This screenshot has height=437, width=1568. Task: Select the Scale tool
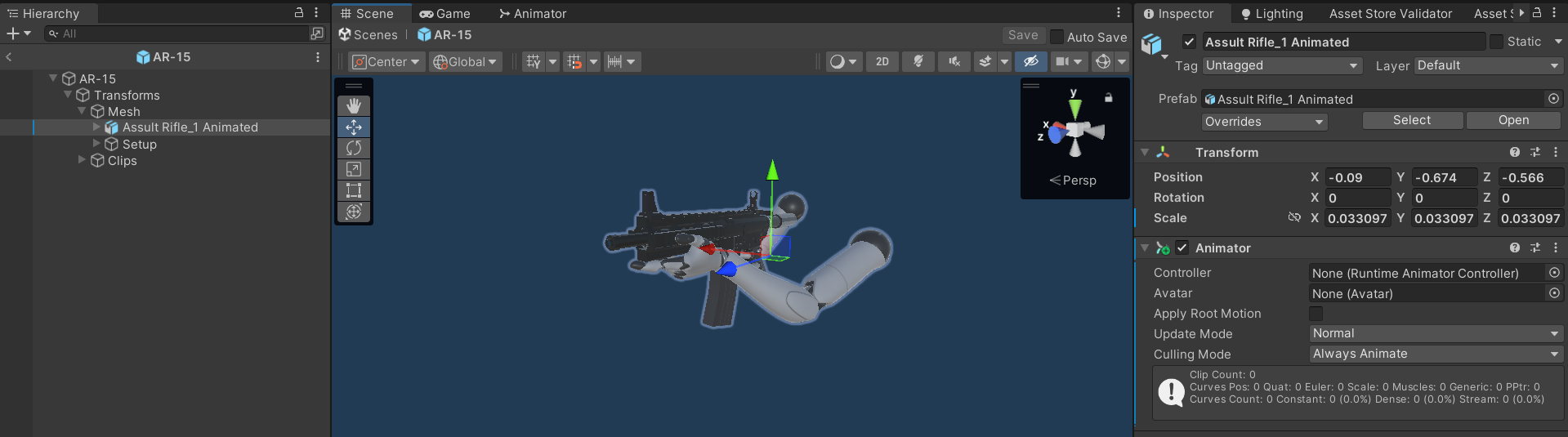[354, 169]
